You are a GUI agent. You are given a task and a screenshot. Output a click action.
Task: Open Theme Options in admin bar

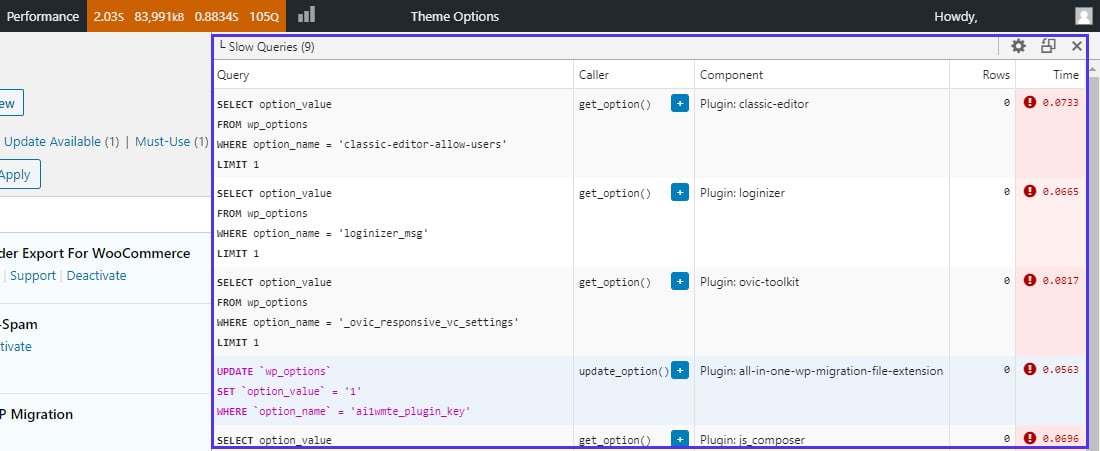pyautogui.click(x=454, y=16)
